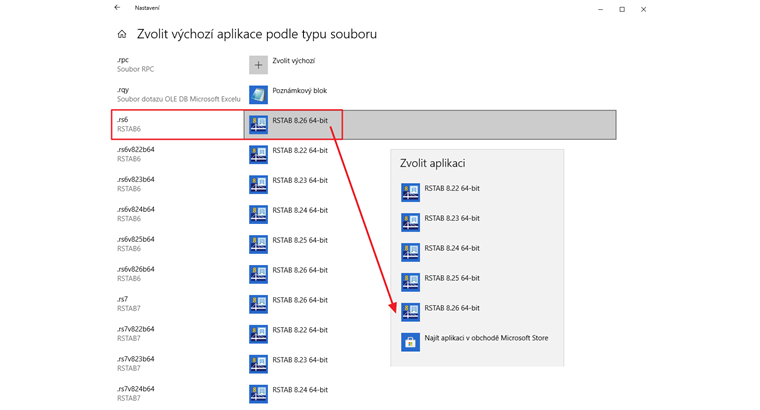This screenshot has height=410, width=760.
Task: Click the RSTAB icon in the .rs6v826b64 row
Action: pyautogui.click(x=258, y=274)
